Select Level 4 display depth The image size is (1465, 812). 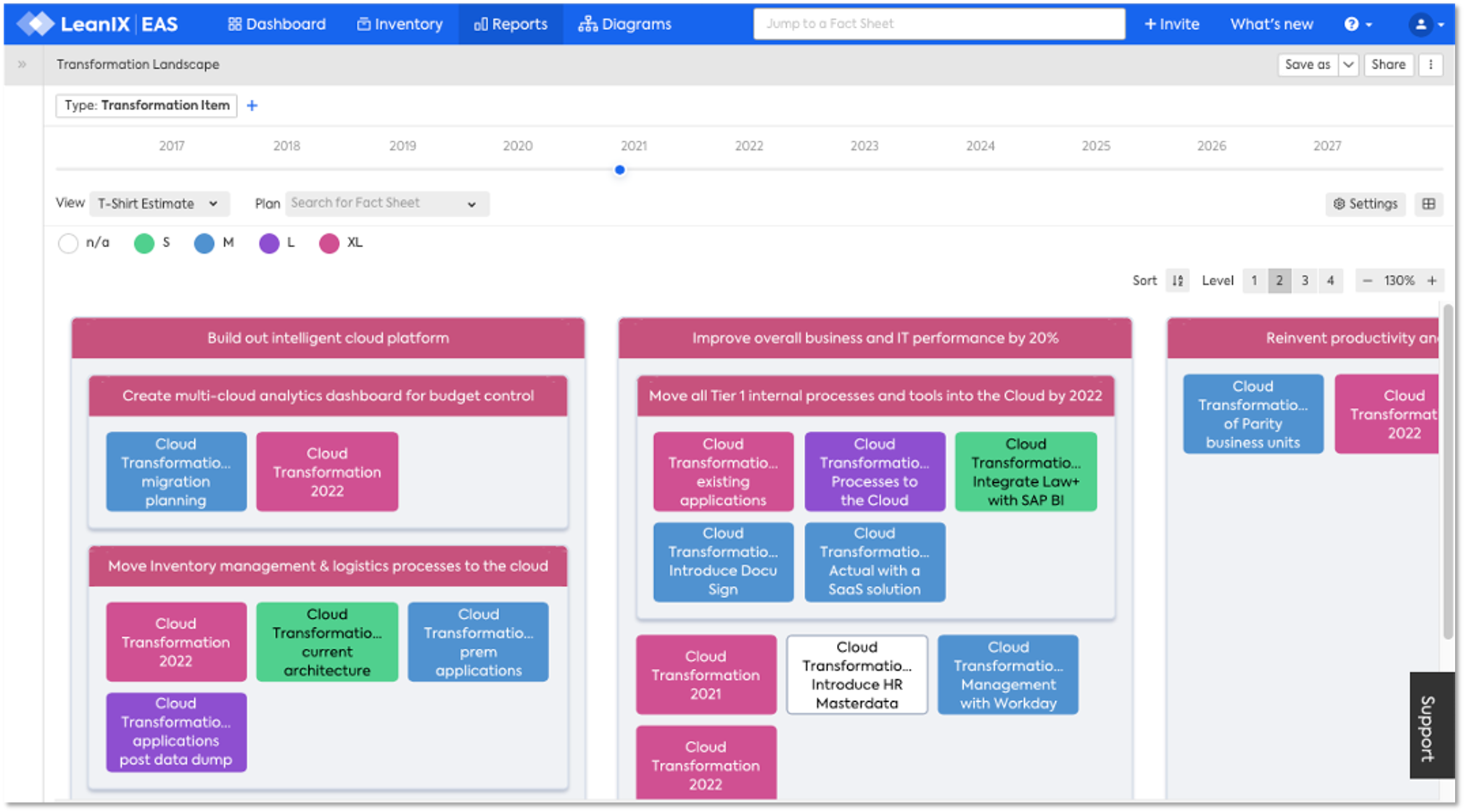[1330, 281]
